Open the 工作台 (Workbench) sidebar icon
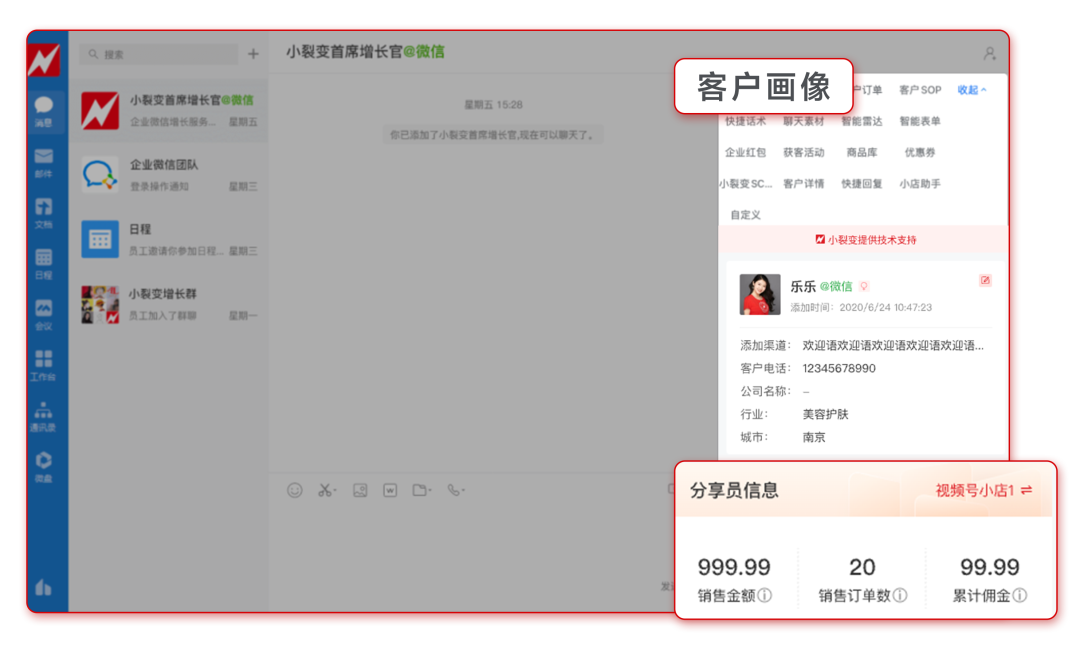Image resolution: width=1080 pixels, height=653 pixels. [x=43, y=357]
